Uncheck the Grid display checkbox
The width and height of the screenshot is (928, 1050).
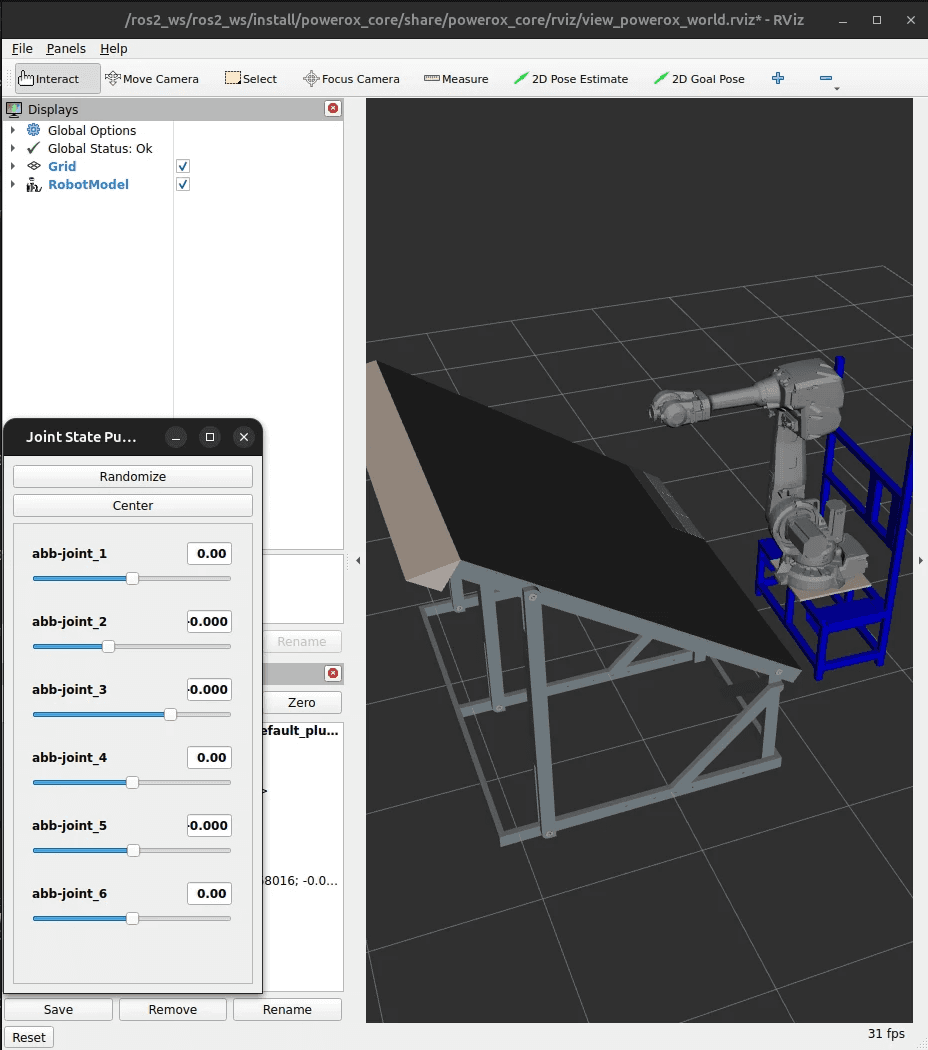tap(183, 166)
